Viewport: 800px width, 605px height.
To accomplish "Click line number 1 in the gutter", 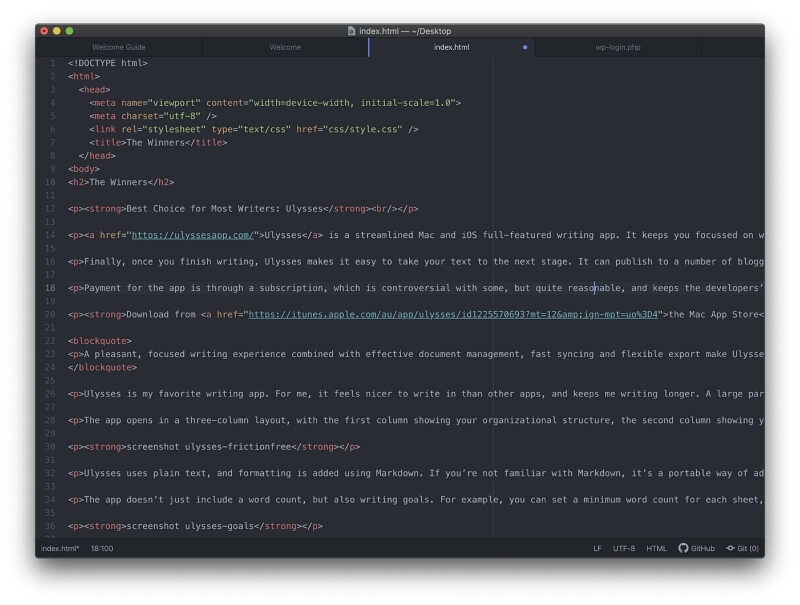I will tap(53, 63).
